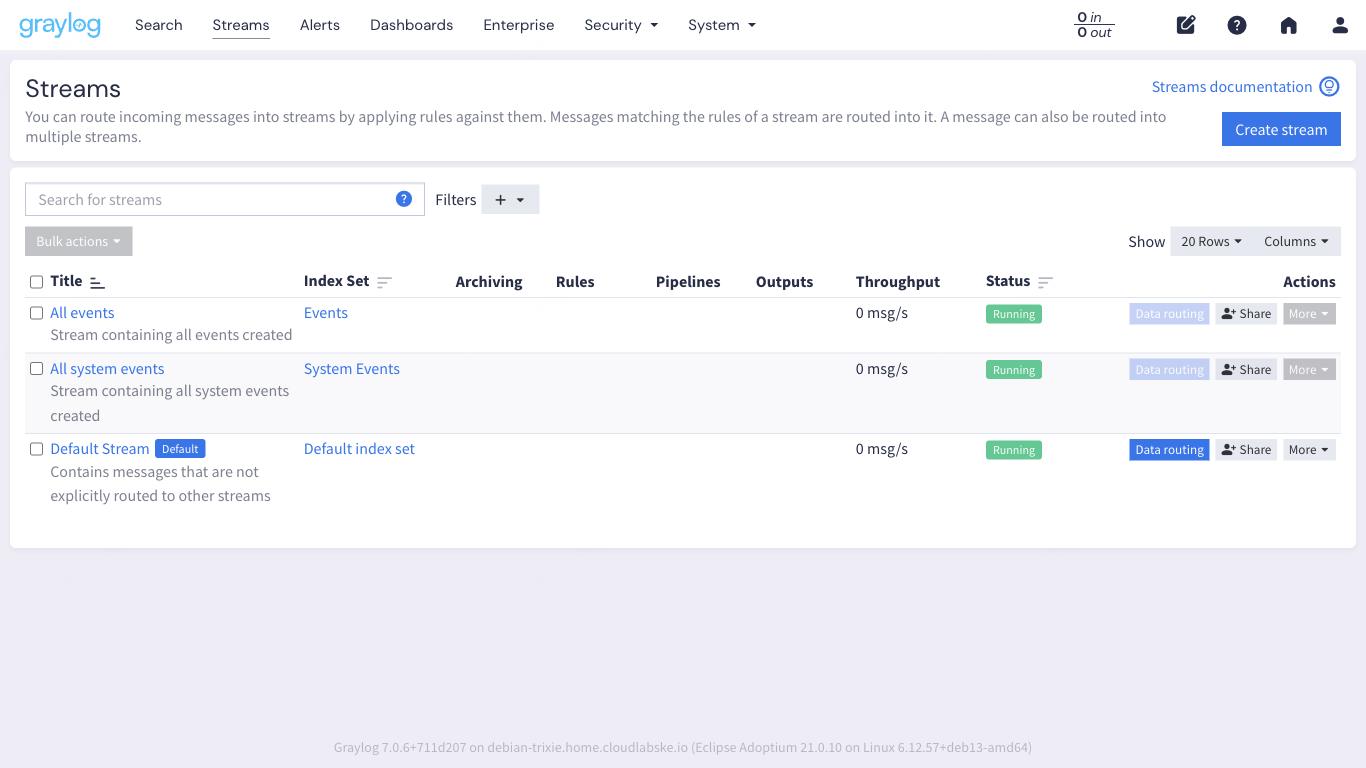Switch to the Alerts tab
This screenshot has height=768, width=1366.
[x=319, y=25]
